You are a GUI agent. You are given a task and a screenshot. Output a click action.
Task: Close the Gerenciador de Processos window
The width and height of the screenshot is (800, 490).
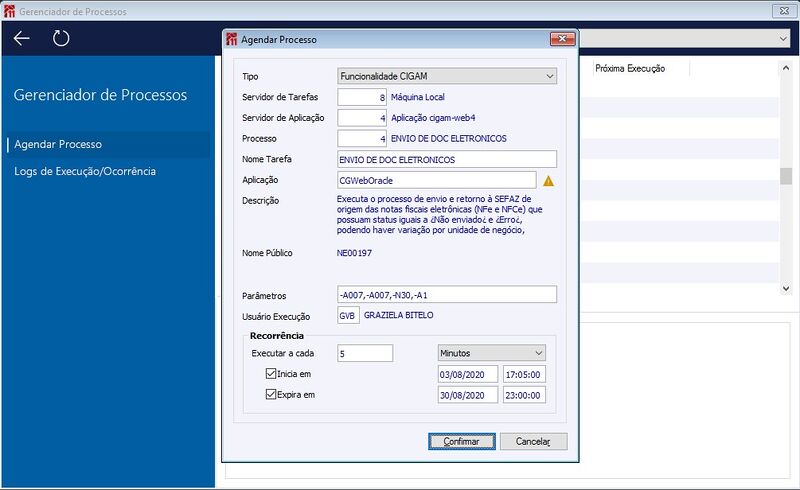click(784, 10)
